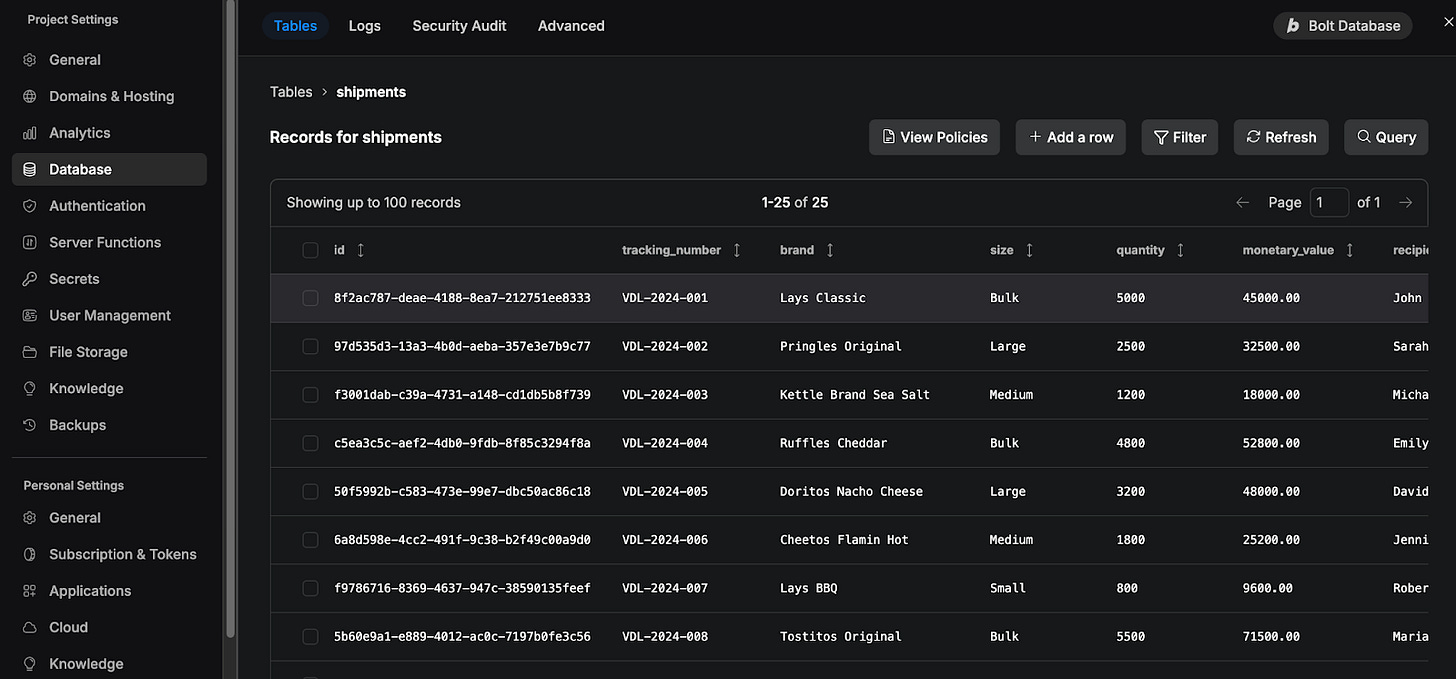The width and height of the screenshot is (1456, 679).
Task: Click the Lays BBQ brand cell
Action: 808,588
